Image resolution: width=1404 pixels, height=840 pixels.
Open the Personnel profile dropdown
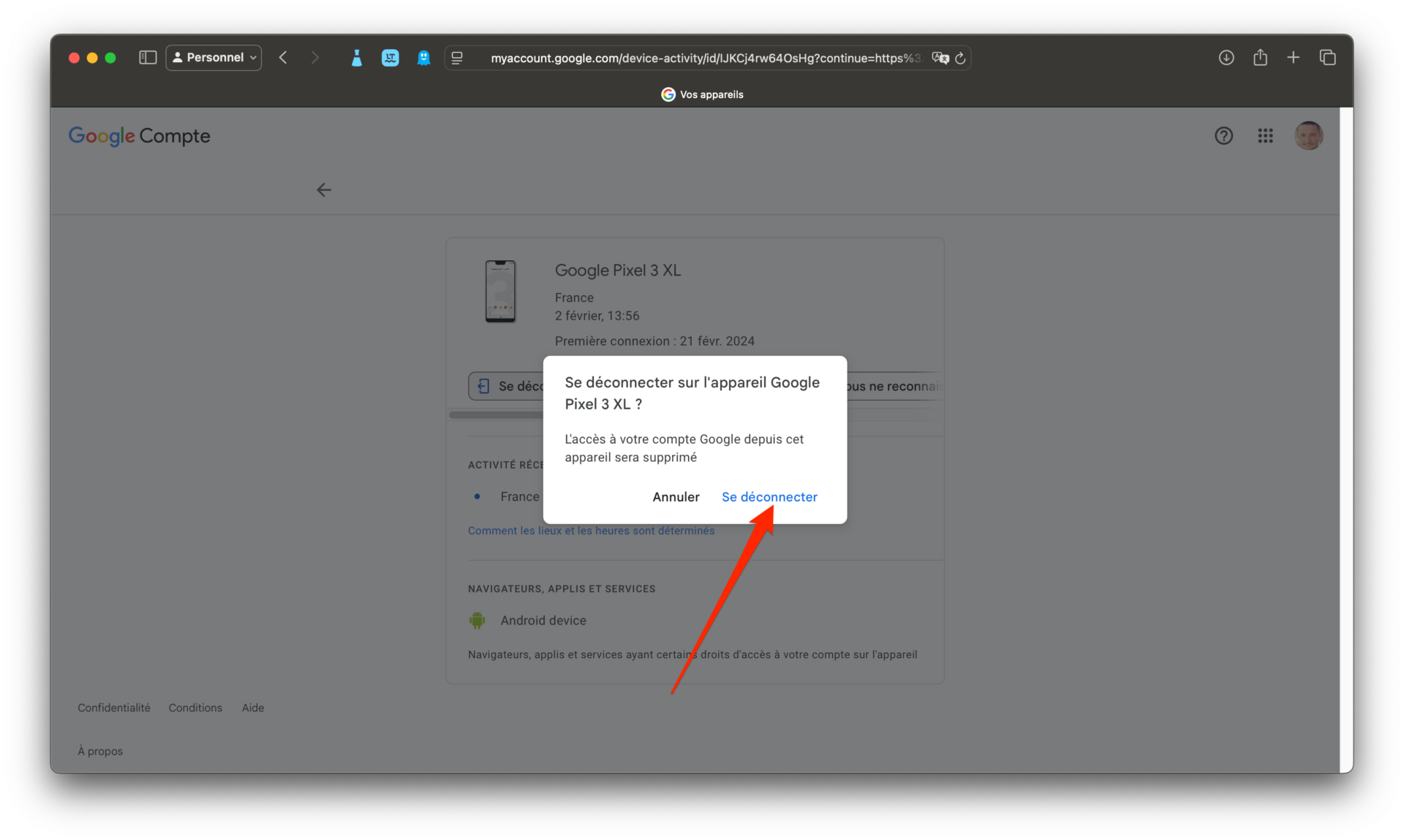(214, 58)
